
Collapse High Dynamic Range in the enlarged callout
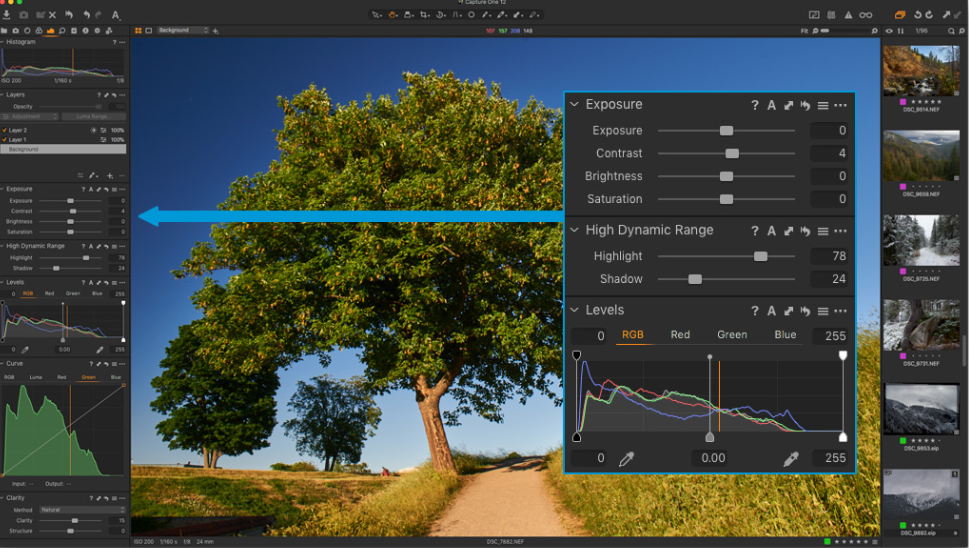point(574,230)
